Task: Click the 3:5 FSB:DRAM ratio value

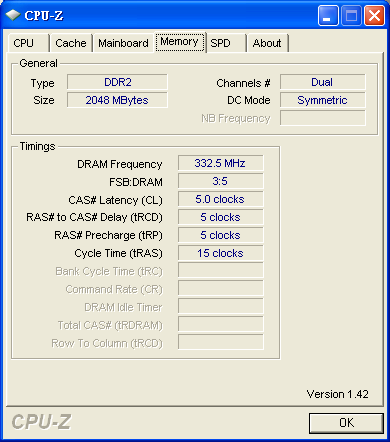Action: pyautogui.click(x=220, y=181)
